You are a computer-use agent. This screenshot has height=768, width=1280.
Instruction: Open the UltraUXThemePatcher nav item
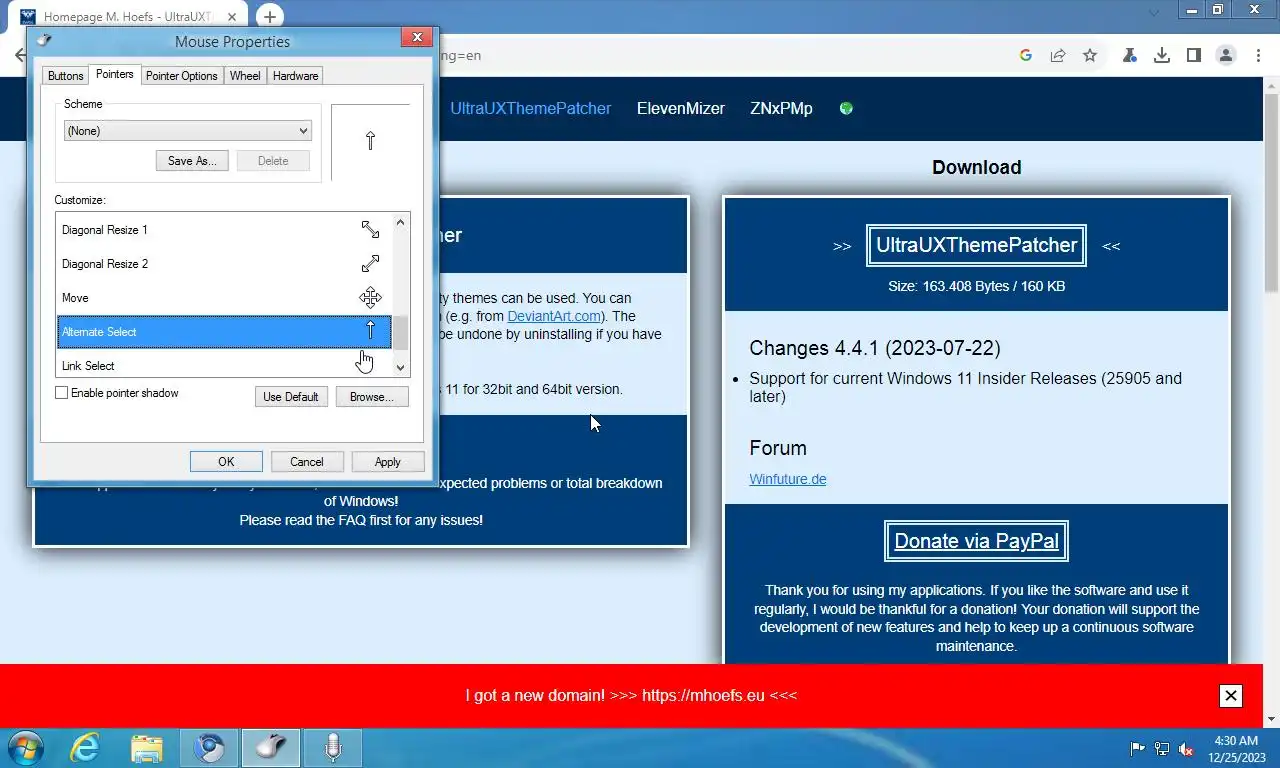pyautogui.click(x=530, y=108)
